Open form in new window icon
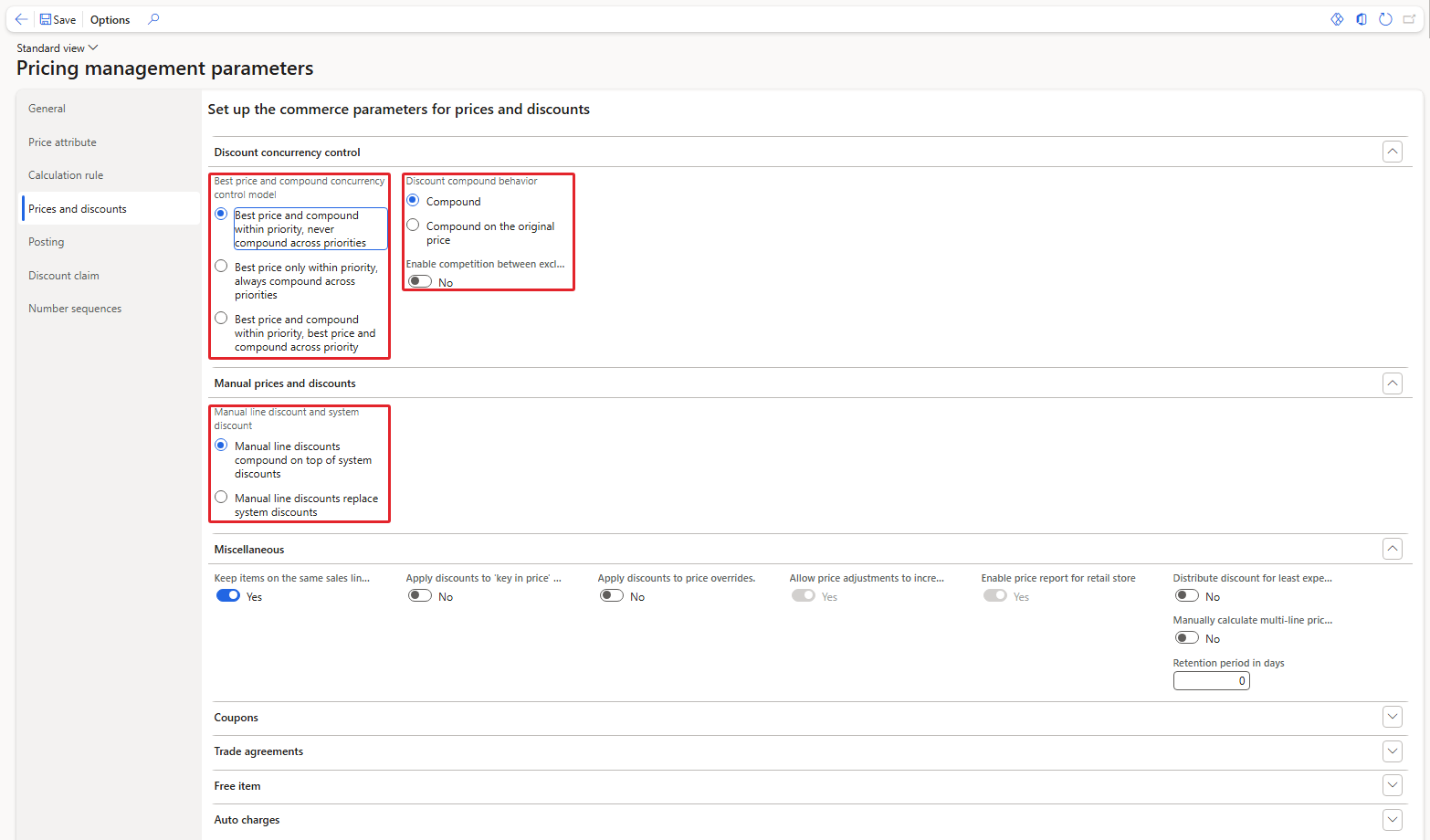 (x=1409, y=19)
